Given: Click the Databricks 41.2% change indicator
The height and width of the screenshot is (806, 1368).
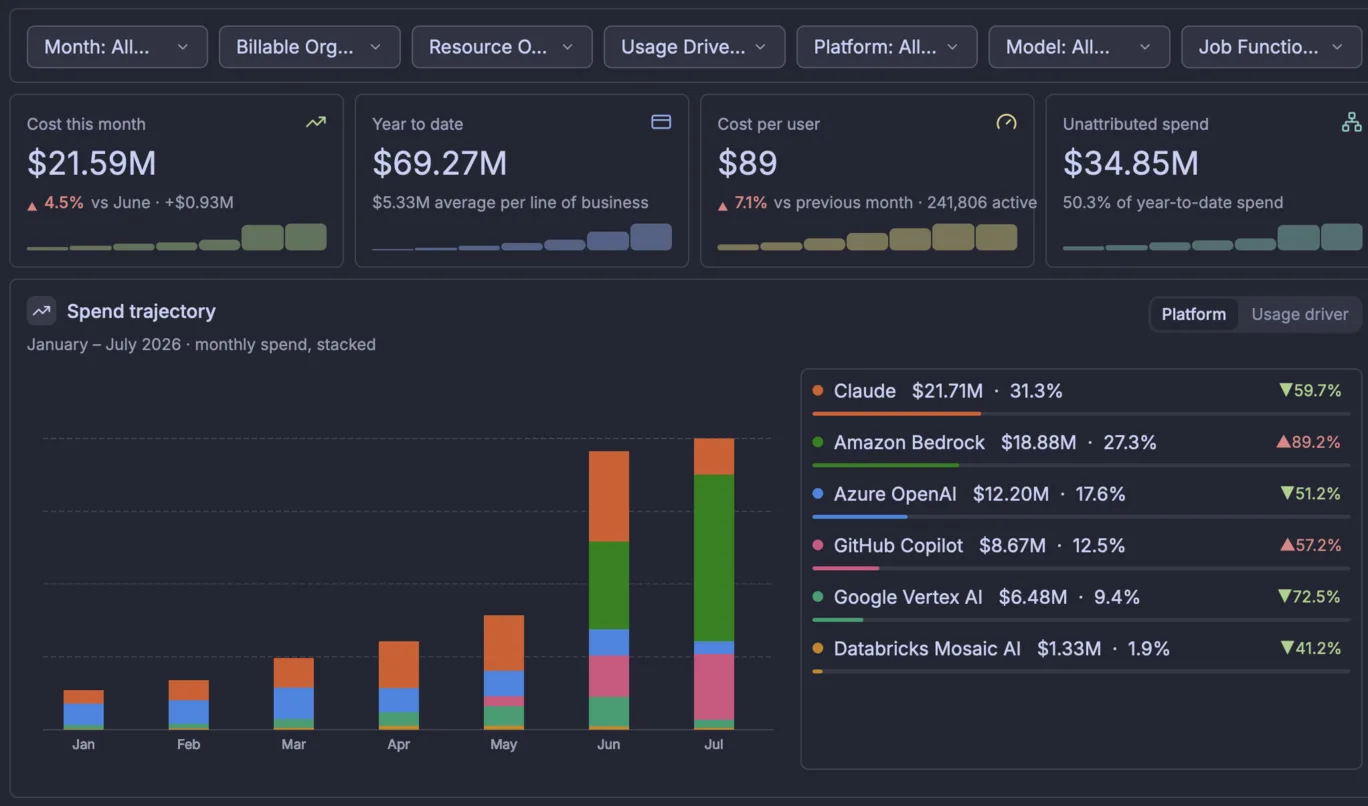Looking at the screenshot, I should coord(1310,649).
